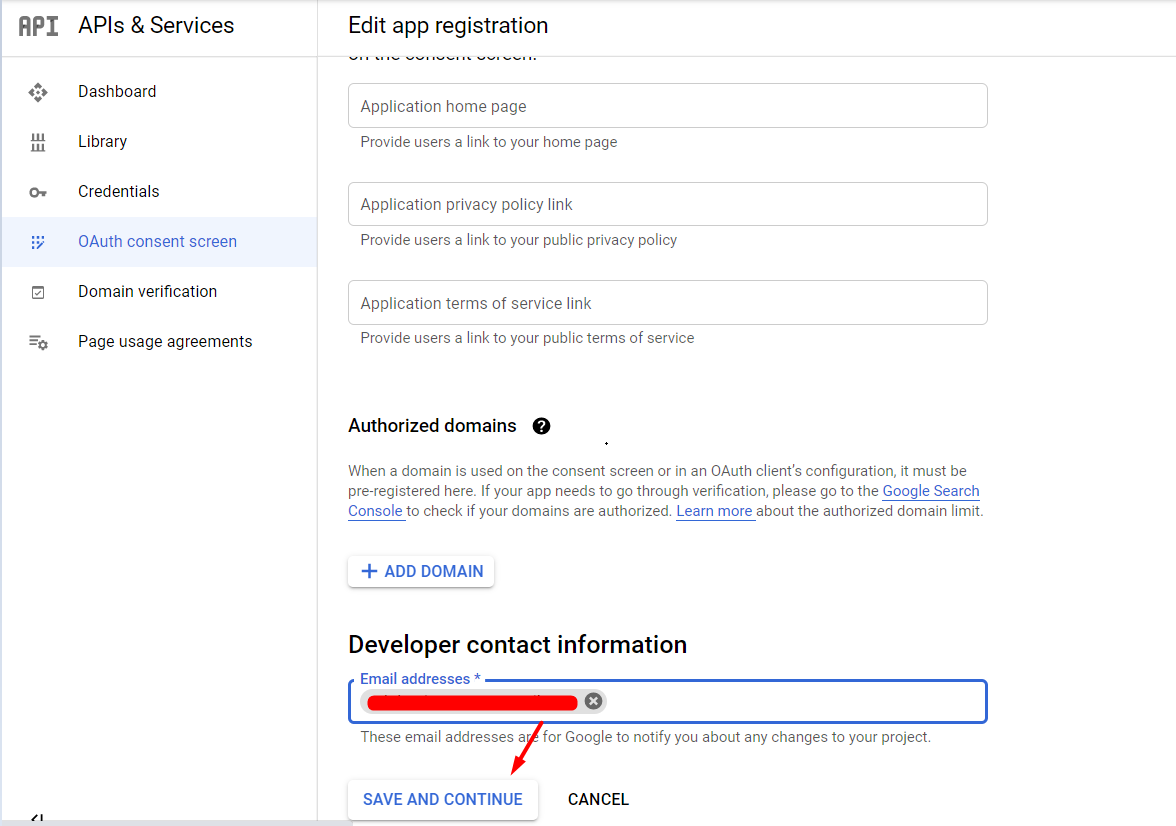Collapse the sidebar with bottom arrow

click(38, 818)
